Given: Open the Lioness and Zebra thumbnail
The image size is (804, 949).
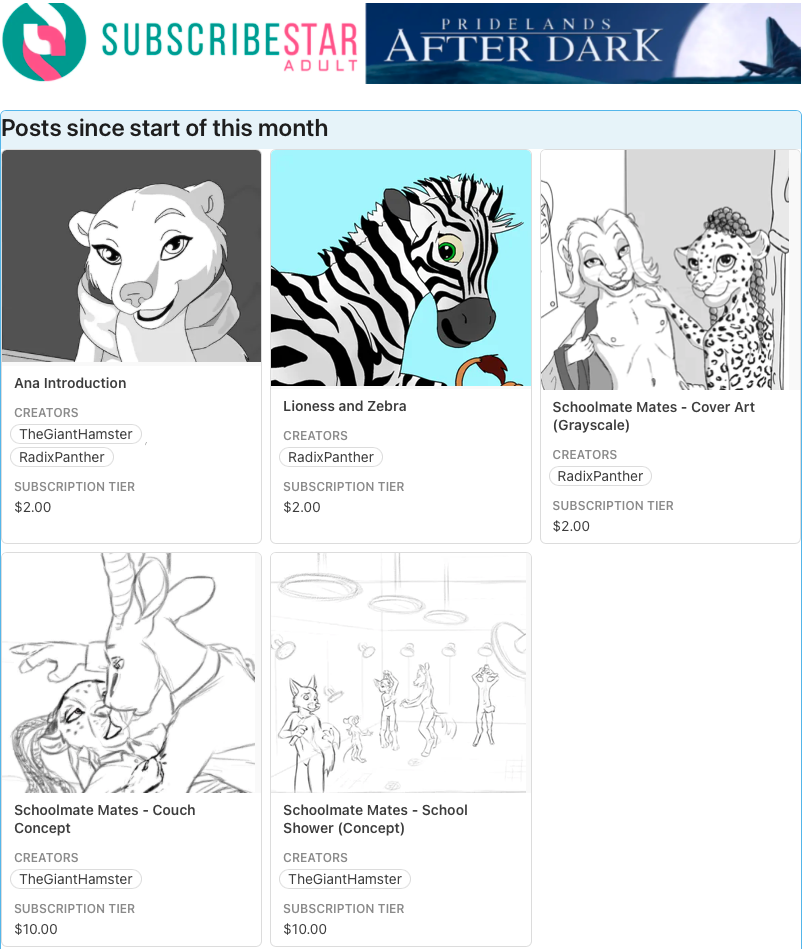Looking at the screenshot, I should (x=401, y=268).
